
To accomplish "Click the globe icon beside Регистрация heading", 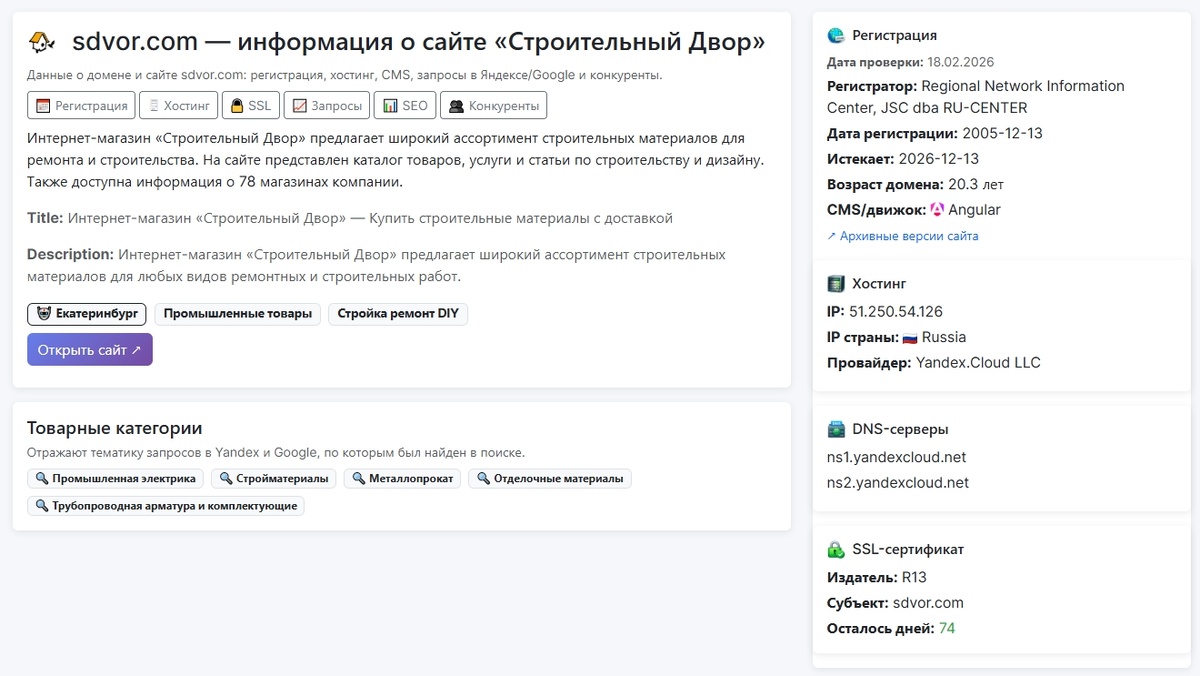I will click(x=835, y=34).
